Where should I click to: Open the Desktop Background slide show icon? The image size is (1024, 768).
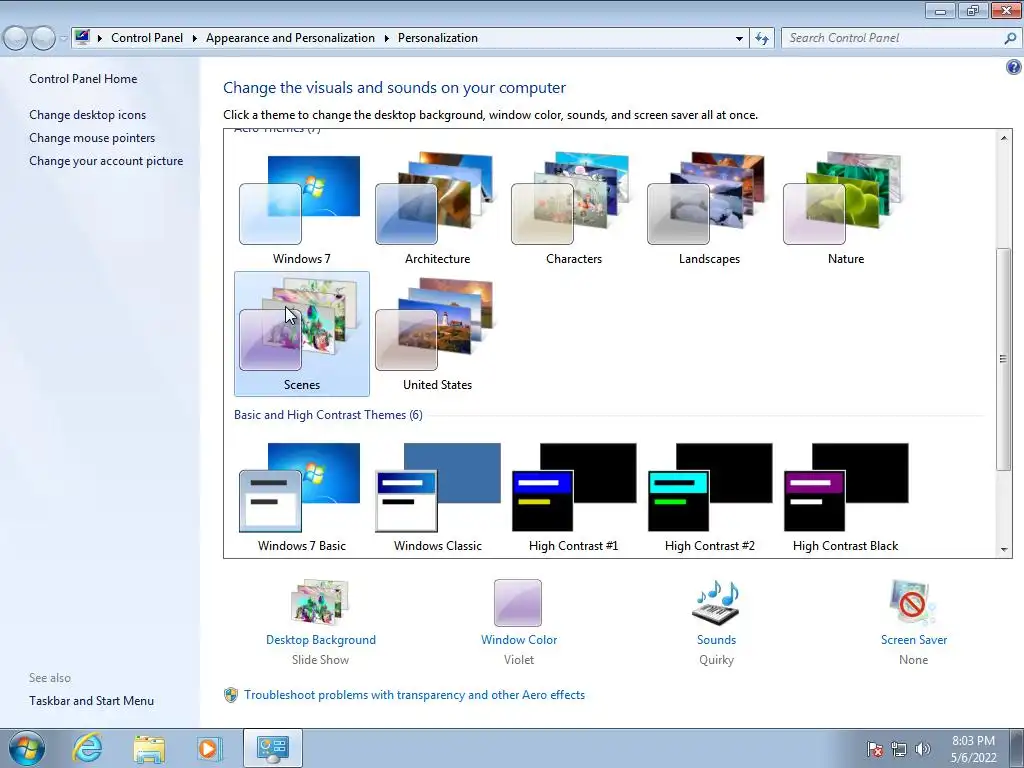[x=320, y=602]
